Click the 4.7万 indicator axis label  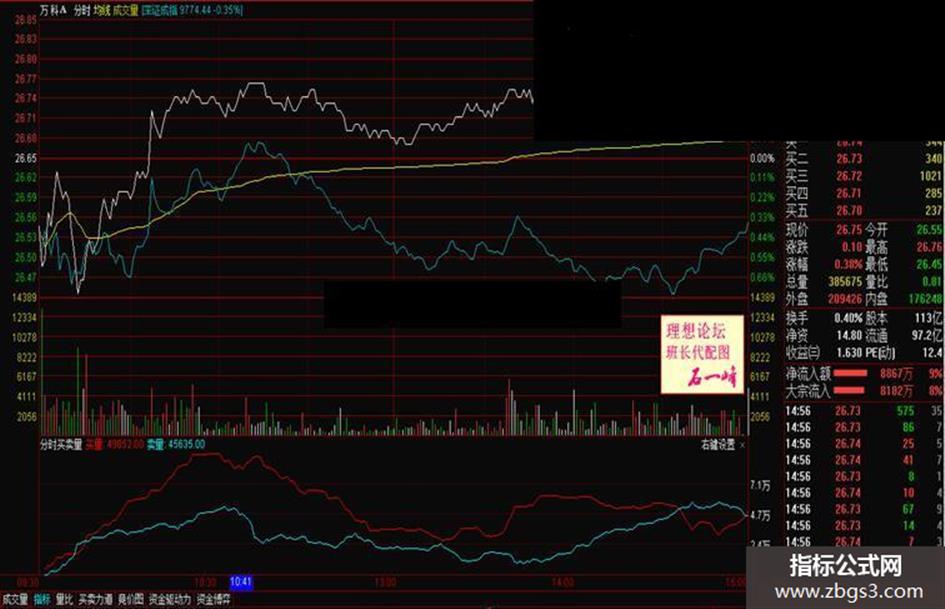(x=761, y=516)
